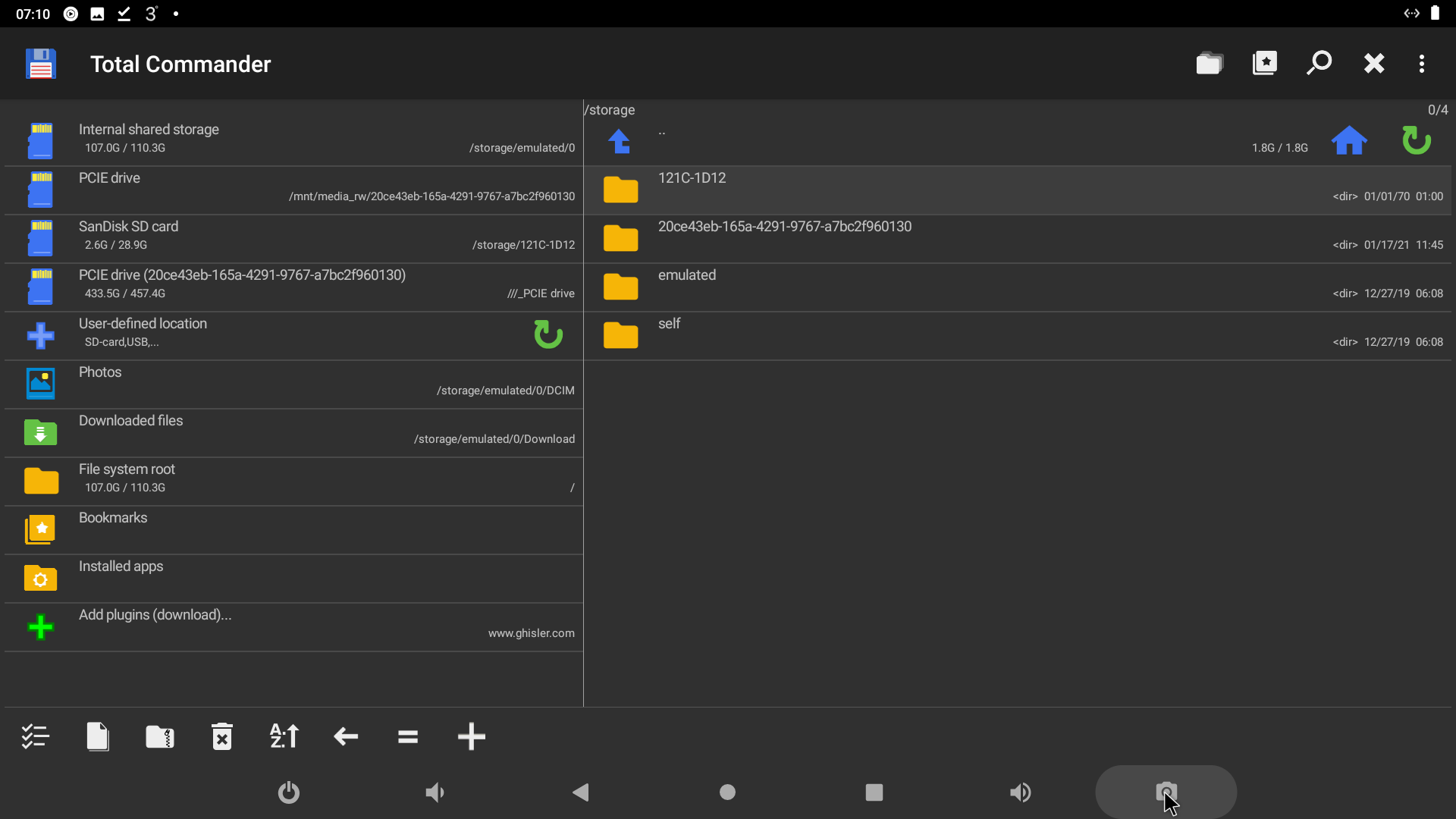Tap the X exit icon in header
The height and width of the screenshot is (819, 1456).
1374,64
